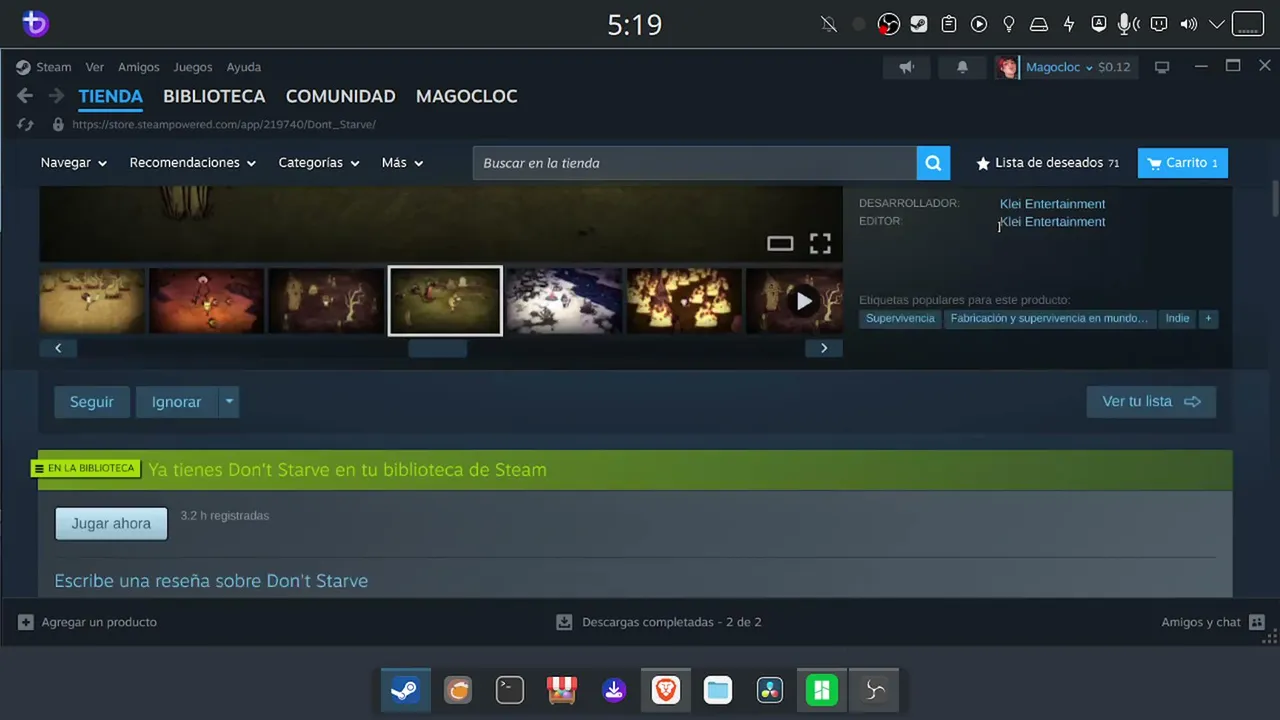1280x720 pixels.
Task: Click the Steam icon in the taskbar
Action: pyautogui.click(x=405, y=690)
